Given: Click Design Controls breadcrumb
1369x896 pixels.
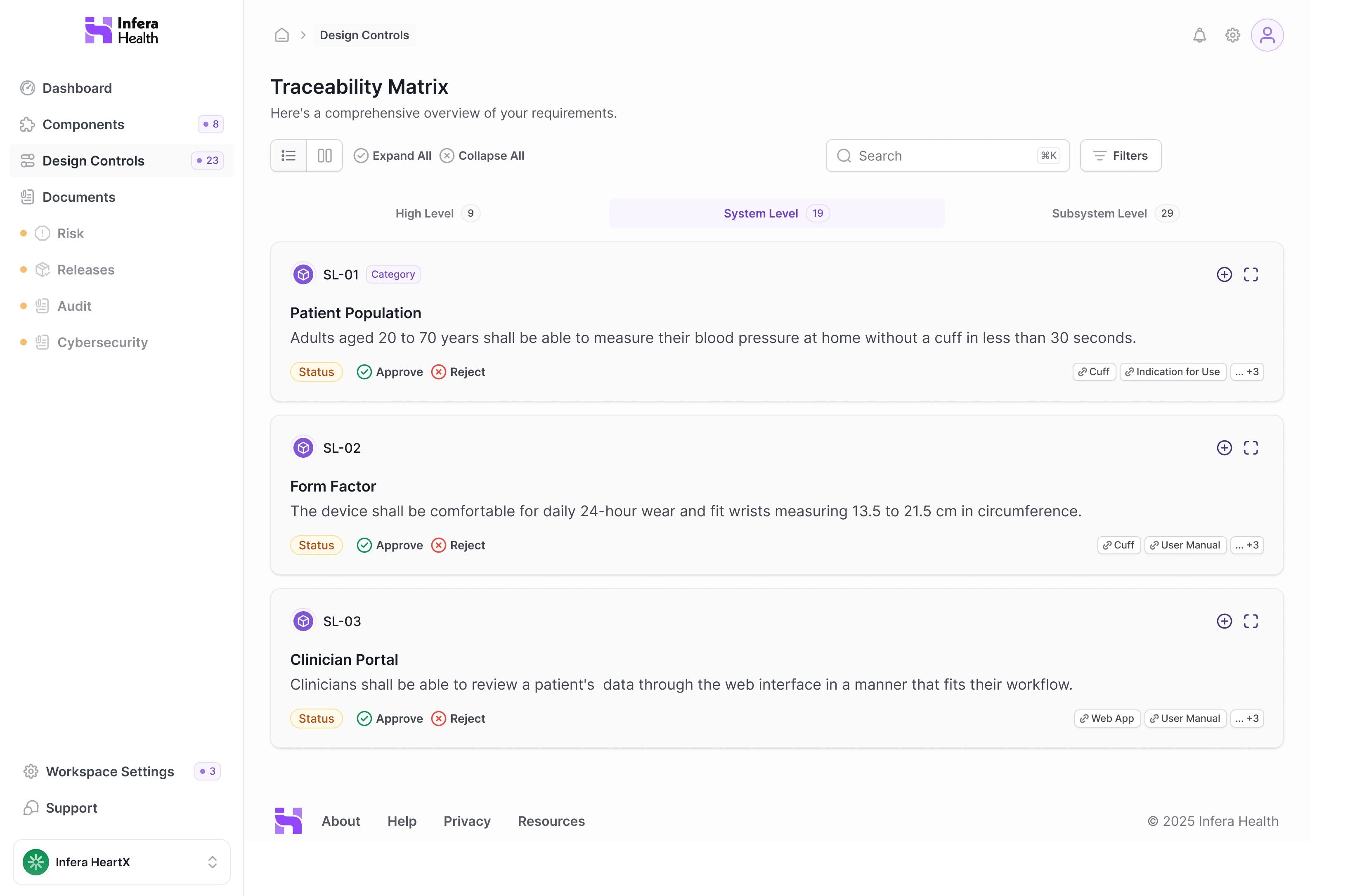Looking at the screenshot, I should (x=364, y=35).
